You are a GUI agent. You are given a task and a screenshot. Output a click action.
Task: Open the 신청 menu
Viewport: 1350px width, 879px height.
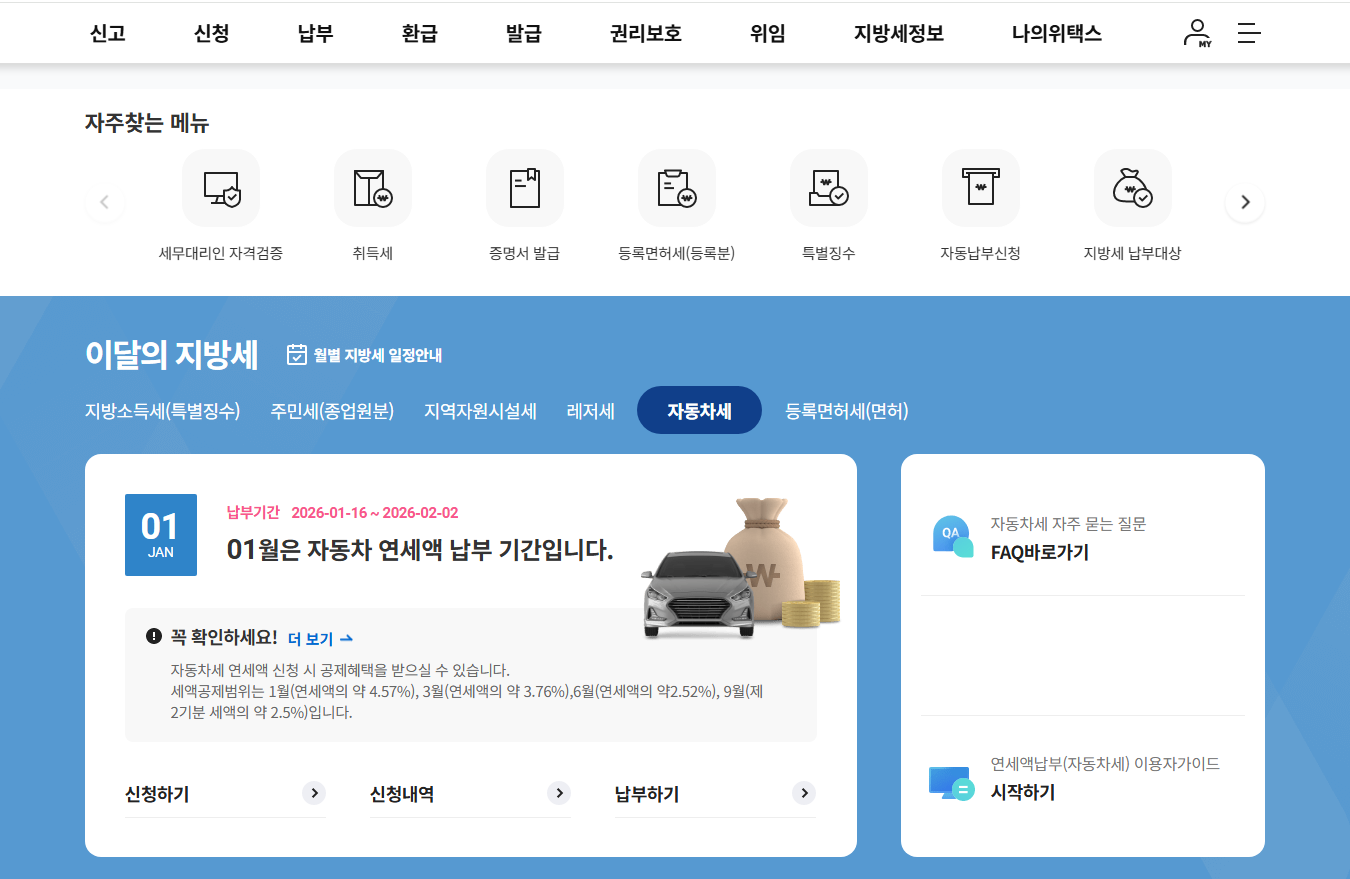click(212, 33)
